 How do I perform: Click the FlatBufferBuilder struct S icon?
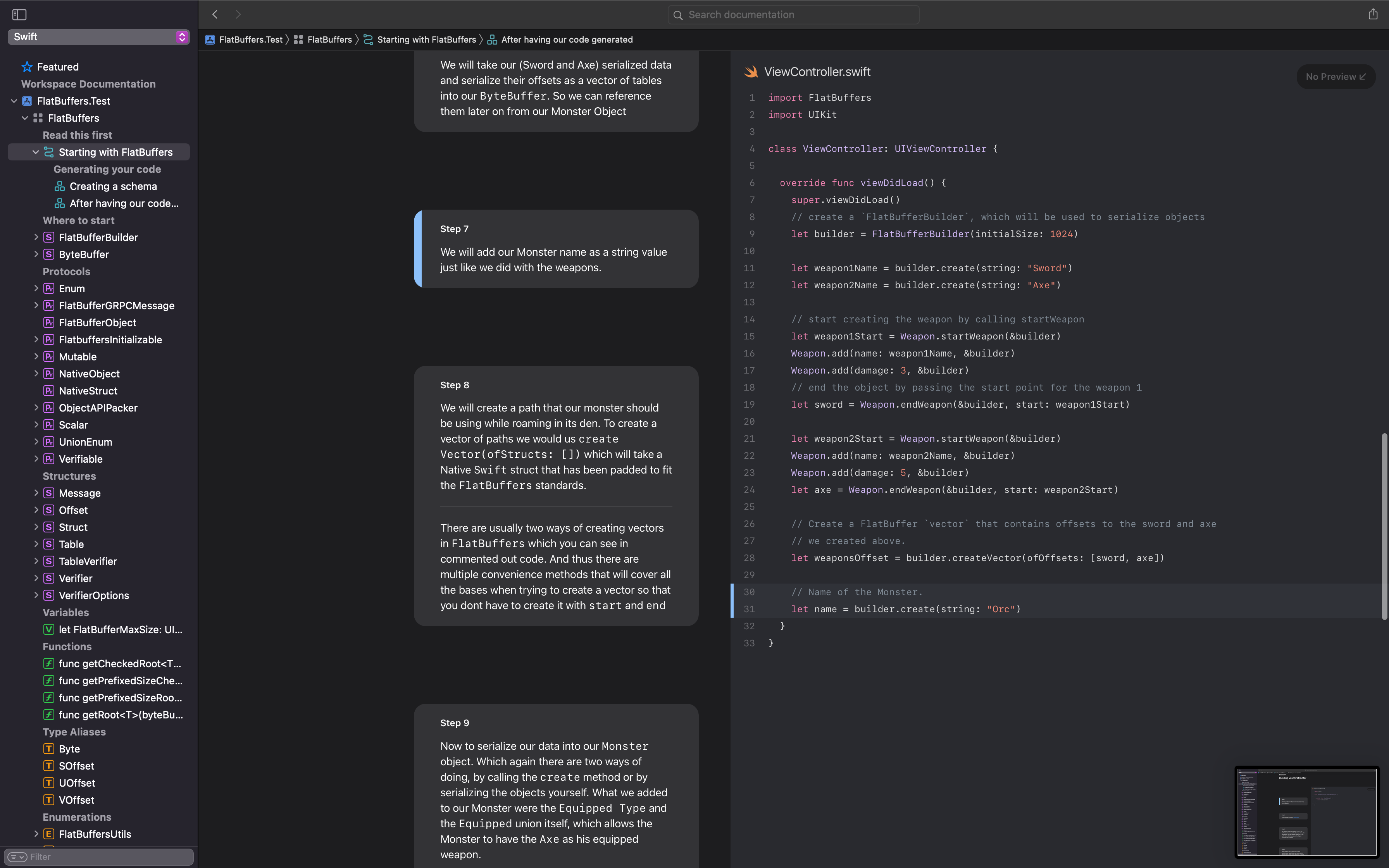coord(49,237)
